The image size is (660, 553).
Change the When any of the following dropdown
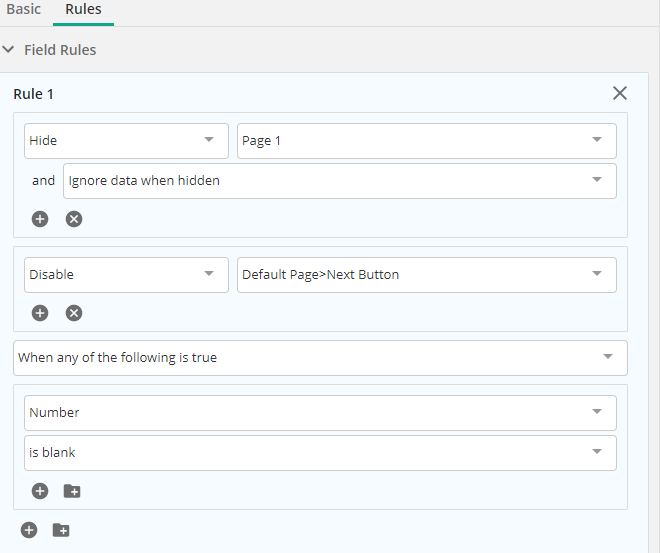point(320,358)
